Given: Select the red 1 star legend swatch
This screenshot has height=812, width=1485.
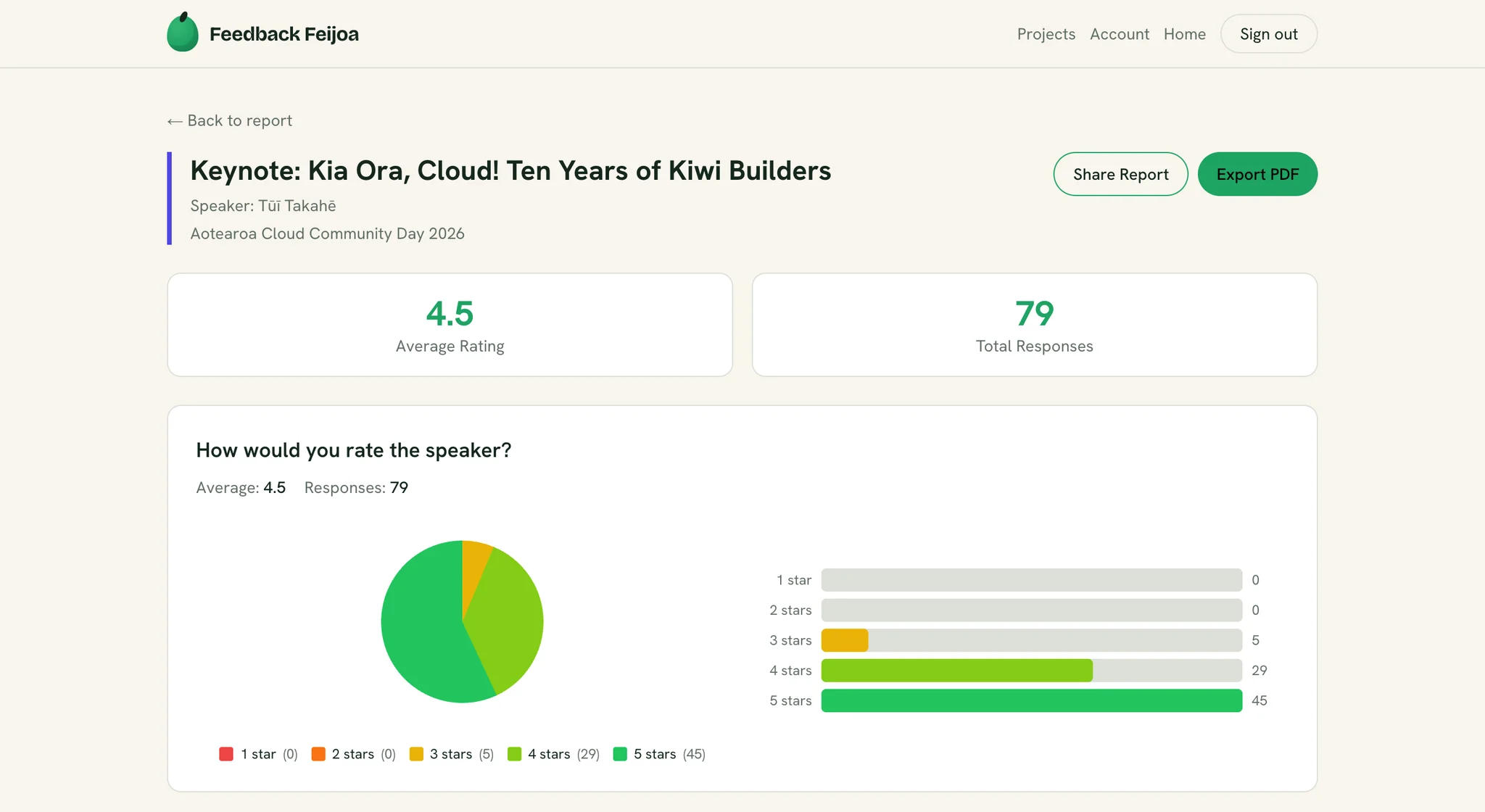Looking at the screenshot, I should coord(226,754).
